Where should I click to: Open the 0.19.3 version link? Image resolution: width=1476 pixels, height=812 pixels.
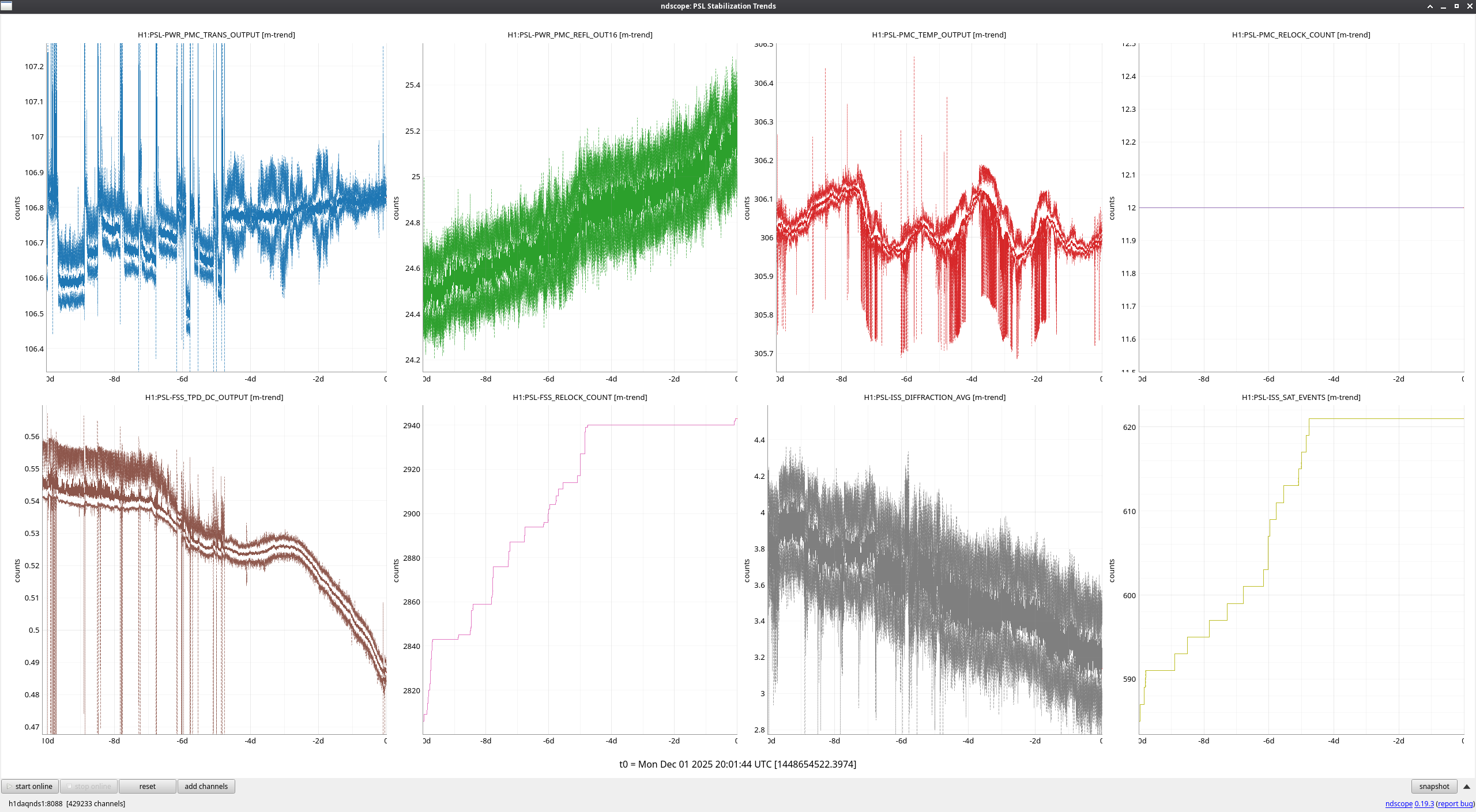click(1424, 803)
